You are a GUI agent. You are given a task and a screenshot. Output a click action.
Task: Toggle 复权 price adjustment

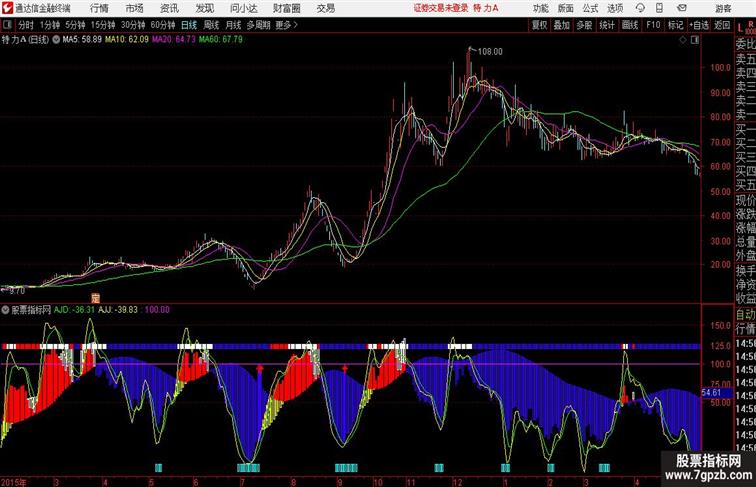[540, 25]
